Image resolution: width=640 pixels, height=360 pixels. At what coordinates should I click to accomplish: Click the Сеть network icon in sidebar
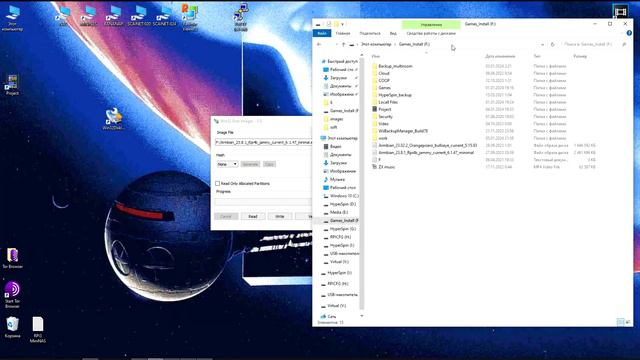[x=323, y=316]
